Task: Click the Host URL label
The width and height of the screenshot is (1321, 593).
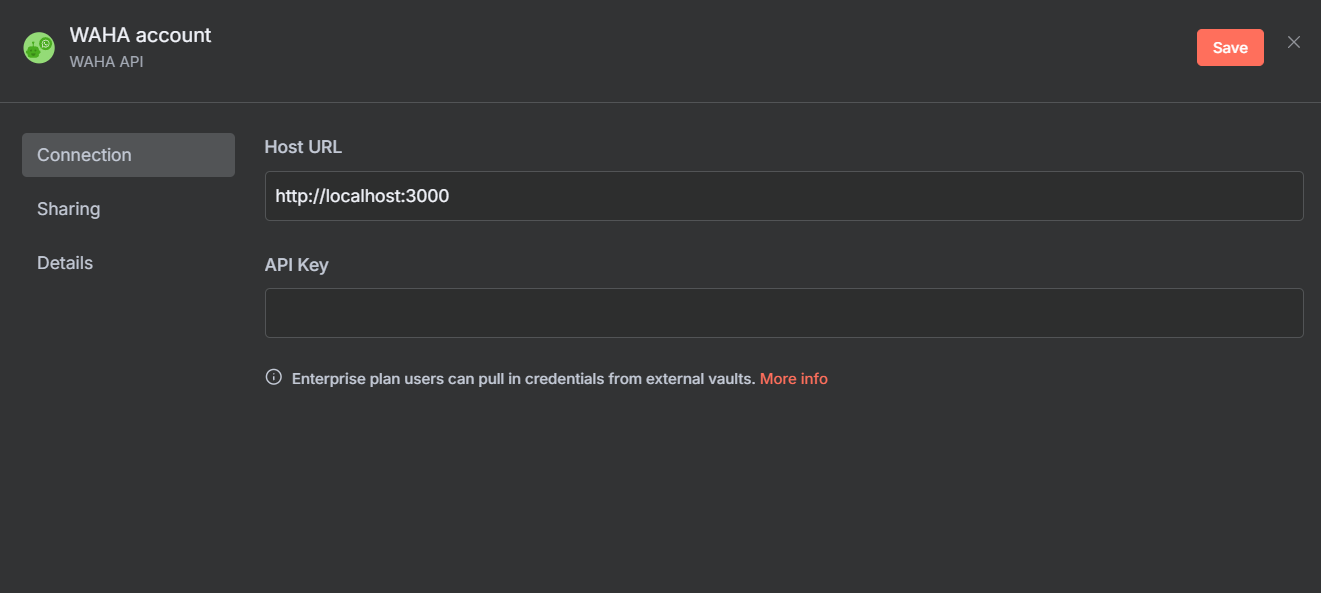Action: [303, 147]
